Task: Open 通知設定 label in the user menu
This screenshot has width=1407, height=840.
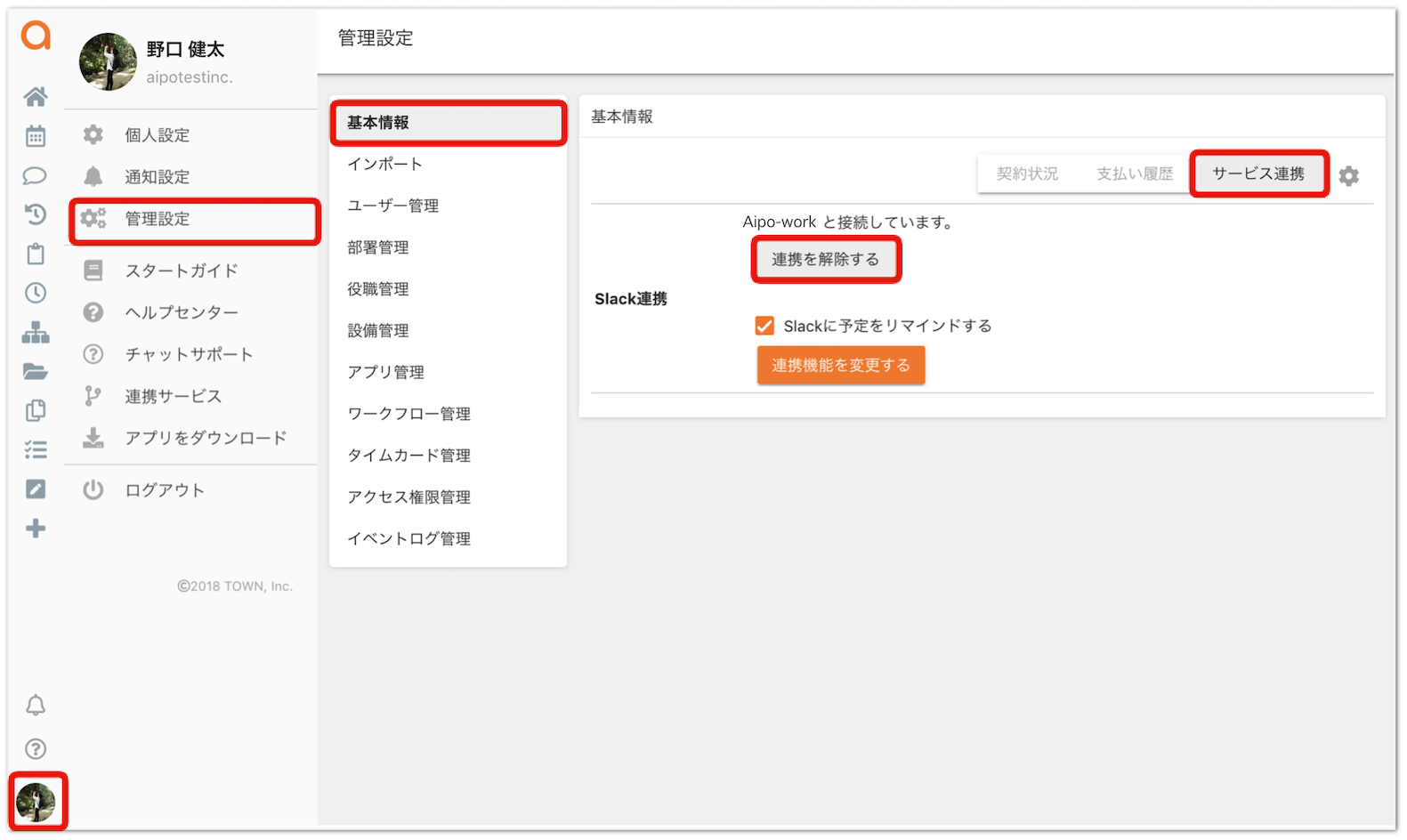Action: click(x=158, y=177)
